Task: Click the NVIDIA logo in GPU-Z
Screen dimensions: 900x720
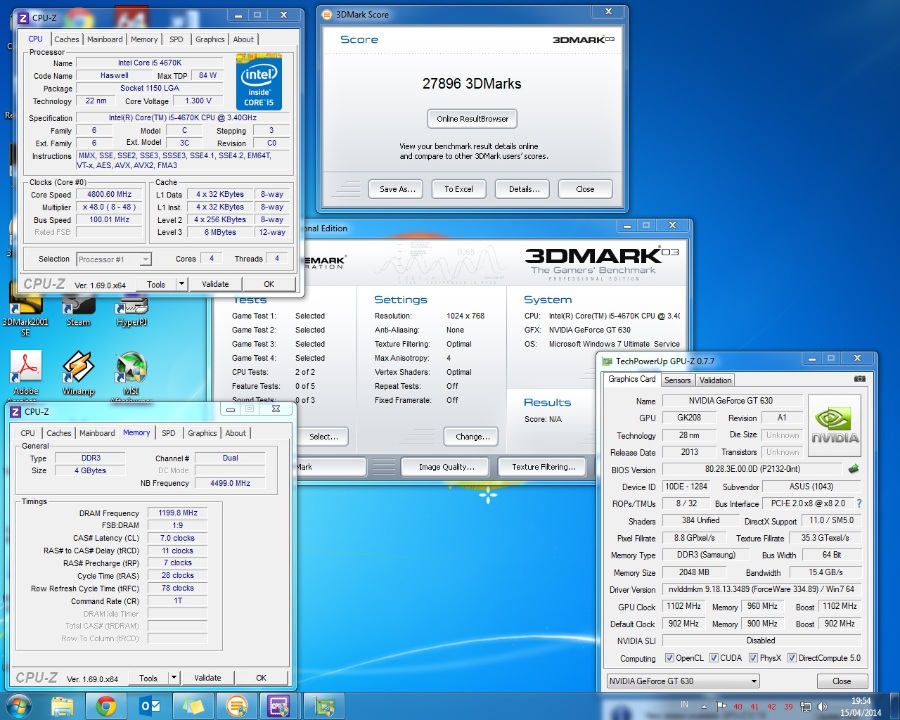Action: (835, 425)
